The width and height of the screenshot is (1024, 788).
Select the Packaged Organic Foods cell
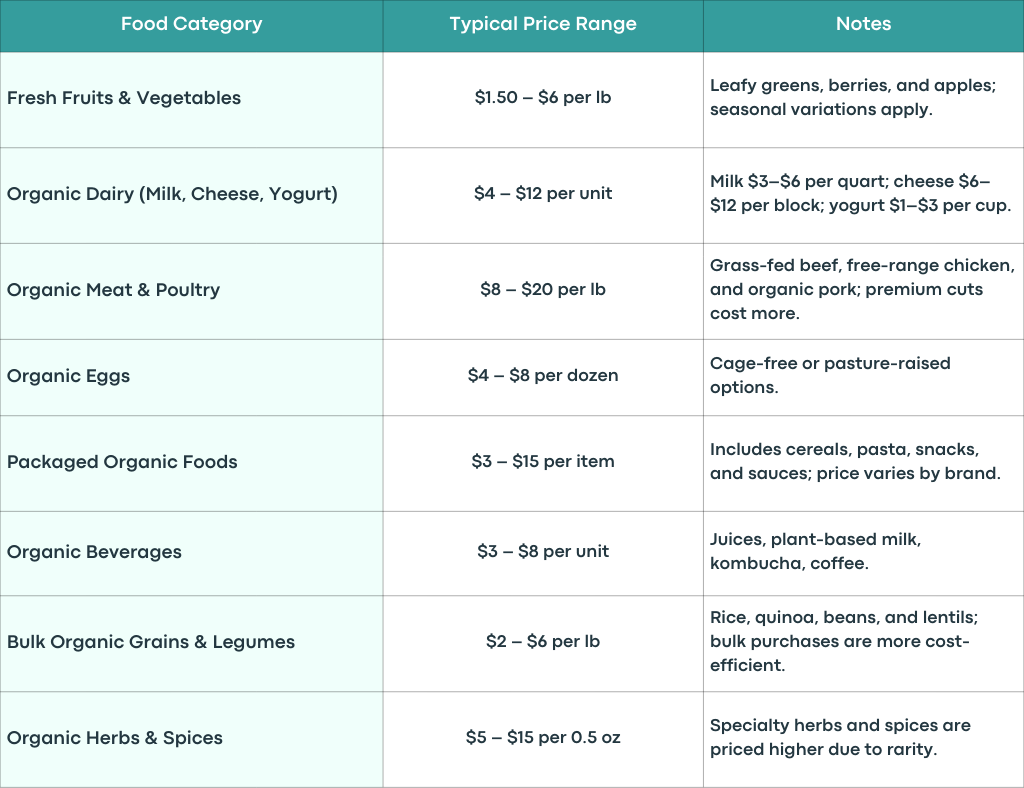pos(191,464)
